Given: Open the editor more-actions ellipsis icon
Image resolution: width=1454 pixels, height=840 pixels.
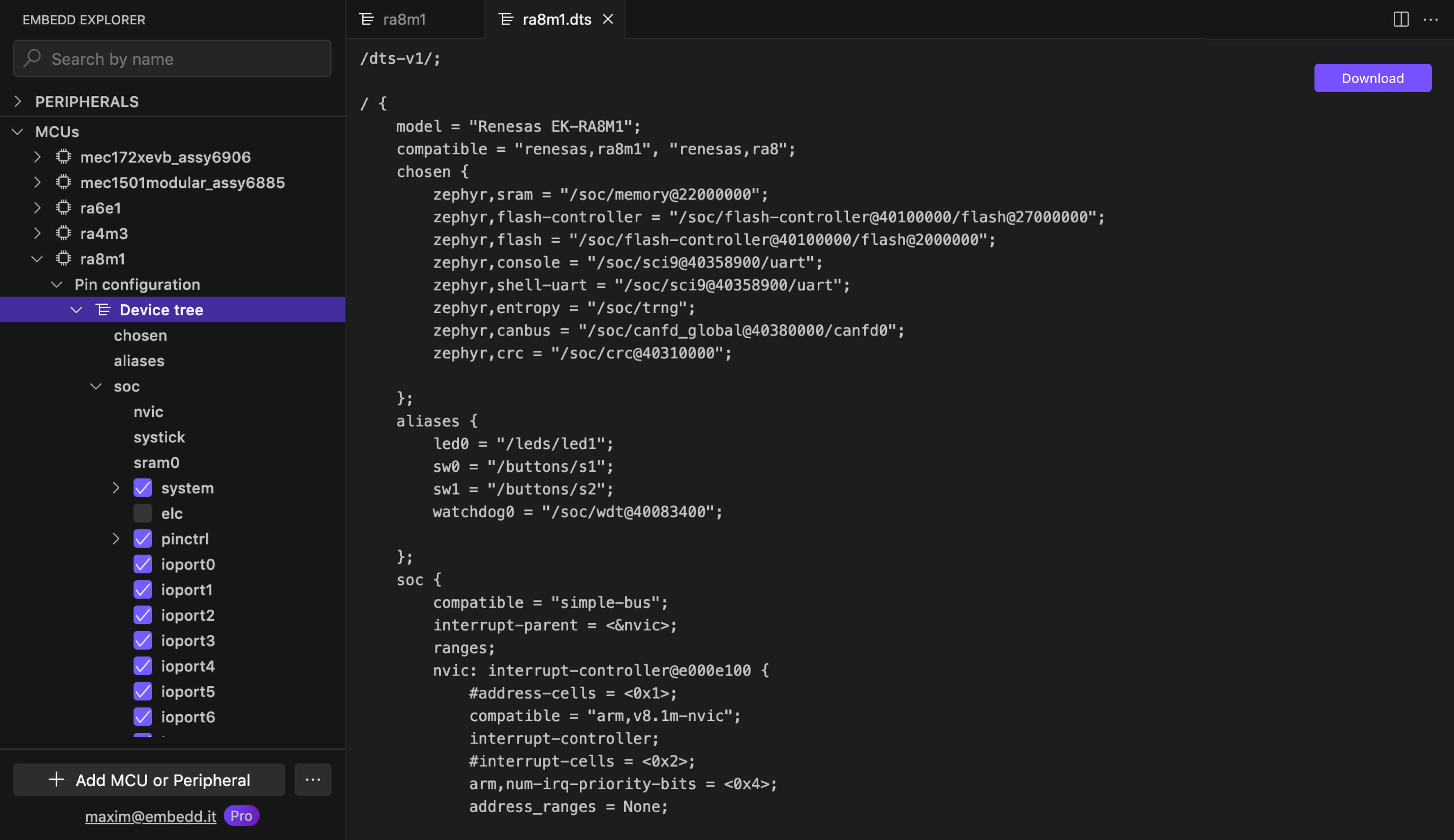Looking at the screenshot, I should tap(1430, 19).
